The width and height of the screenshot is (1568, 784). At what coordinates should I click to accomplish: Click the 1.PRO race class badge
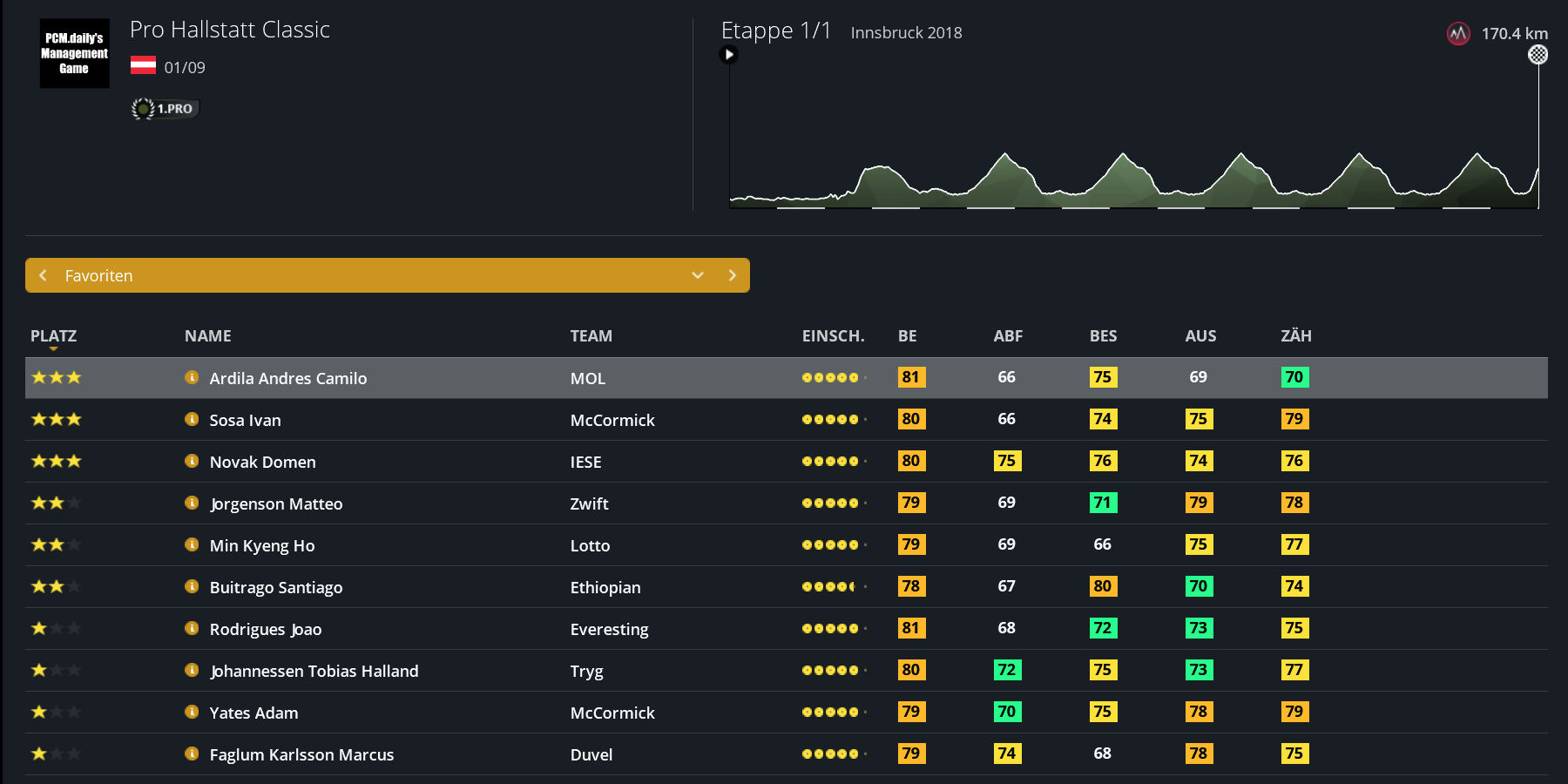(166, 109)
